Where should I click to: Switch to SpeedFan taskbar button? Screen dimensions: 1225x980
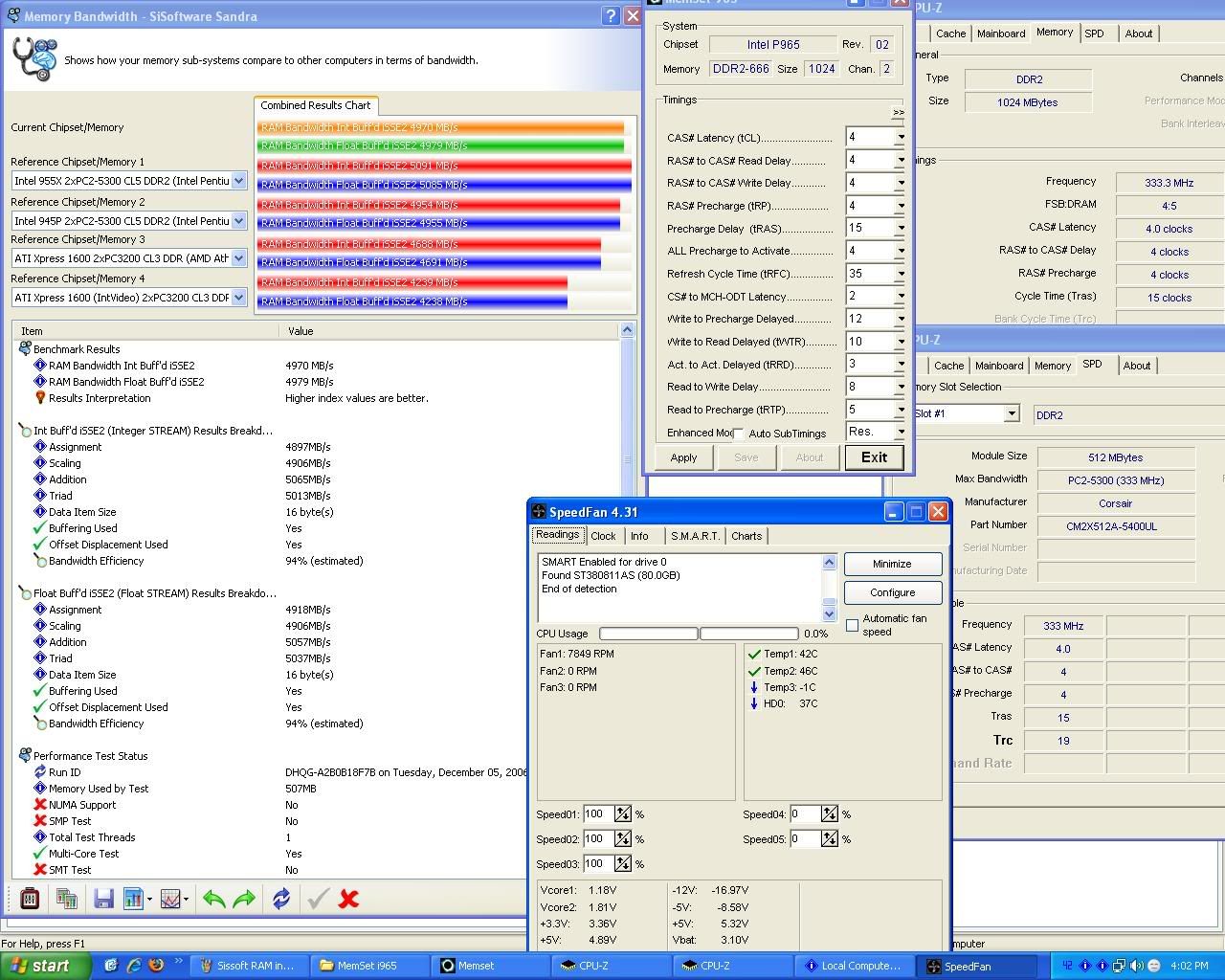click(976, 966)
